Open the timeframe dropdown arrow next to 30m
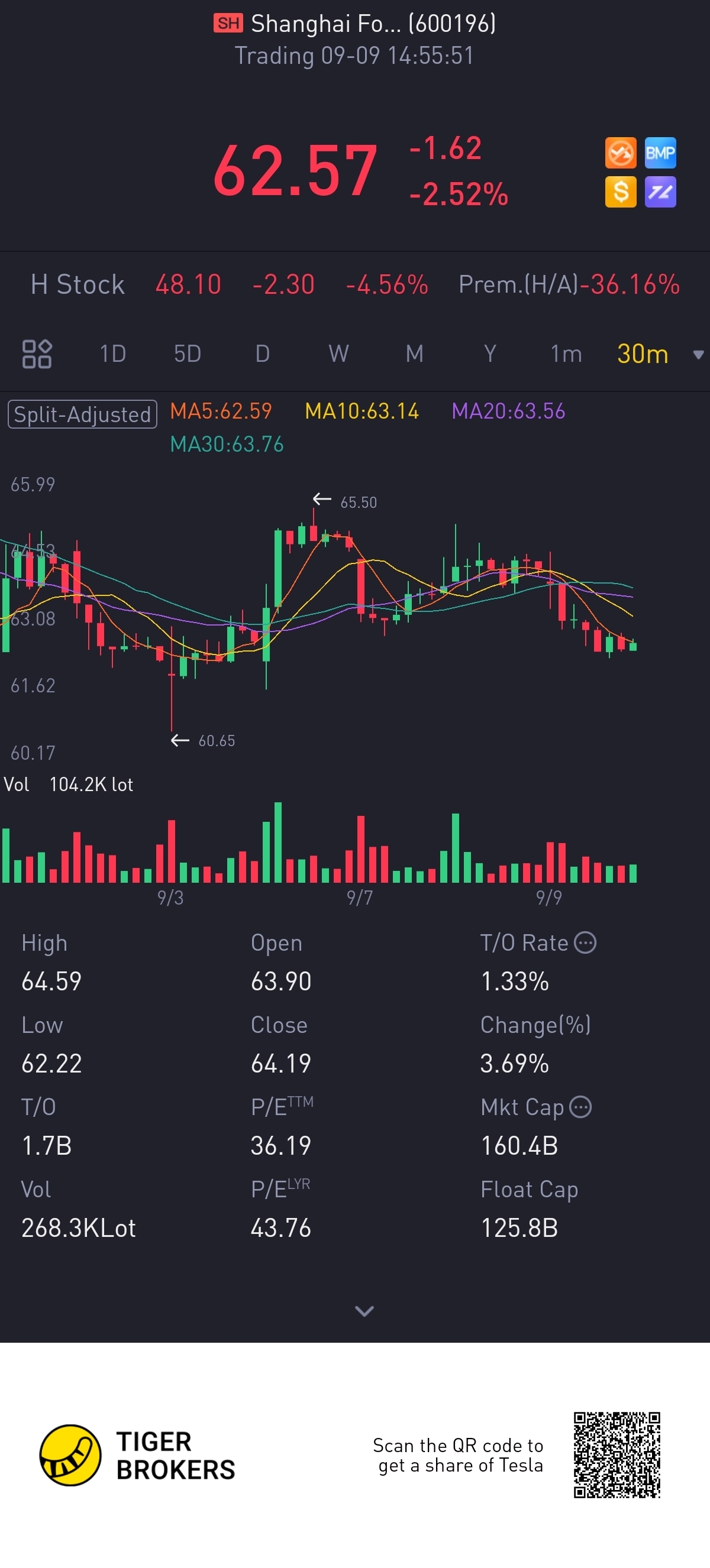710x1568 pixels. 698,354
